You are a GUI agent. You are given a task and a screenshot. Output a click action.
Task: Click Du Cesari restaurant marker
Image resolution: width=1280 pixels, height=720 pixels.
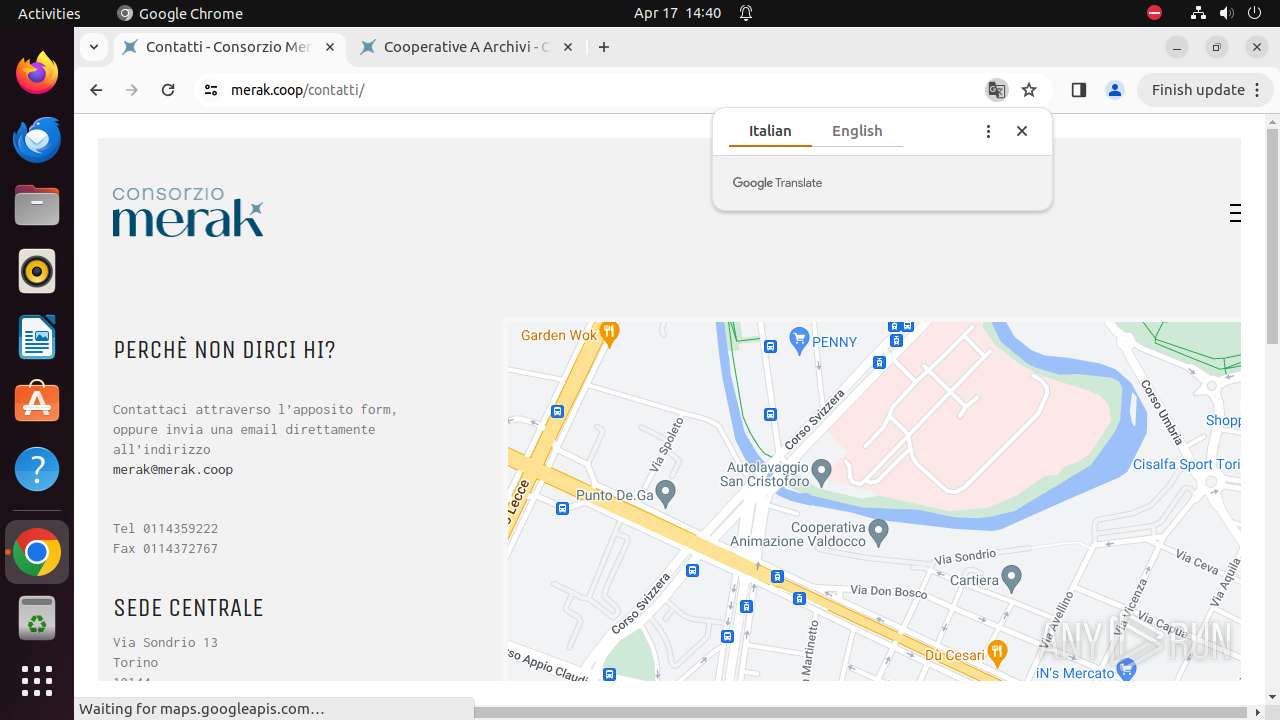coord(997,653)
